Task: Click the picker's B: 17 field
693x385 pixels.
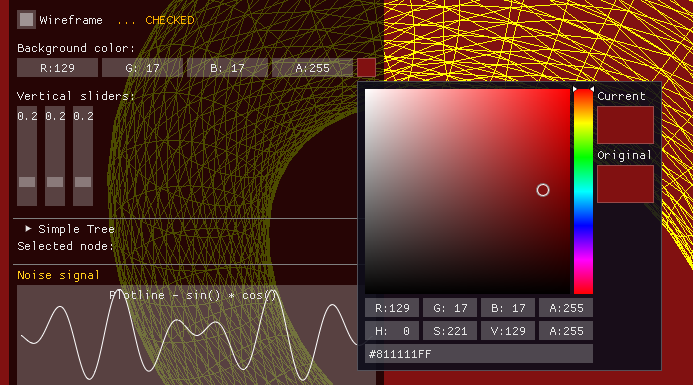Action: click(x=508, y=308)
